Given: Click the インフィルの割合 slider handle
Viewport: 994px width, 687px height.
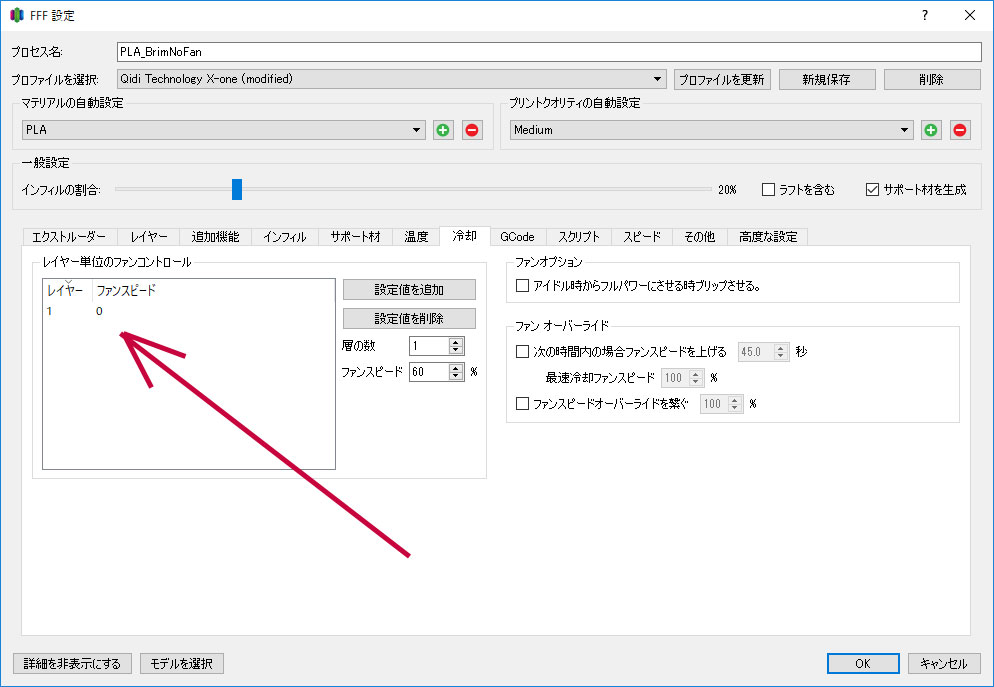Looking at the screenshot, I should tap(237, 189).
